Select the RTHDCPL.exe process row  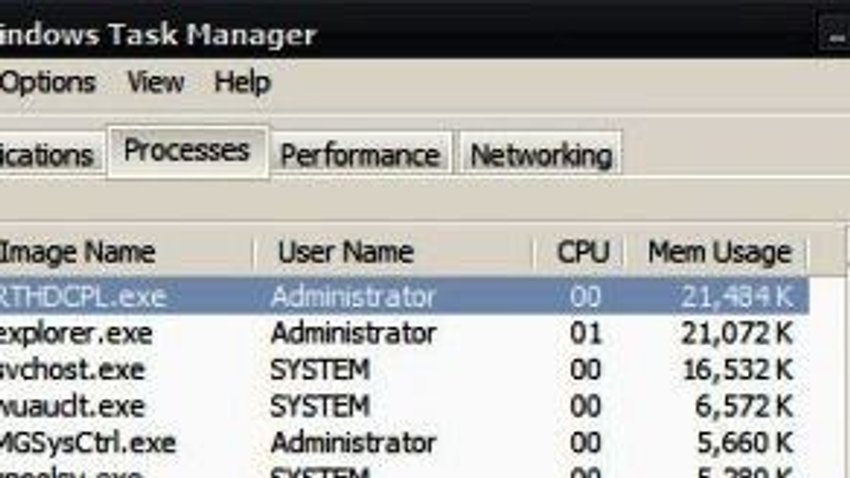pos(404,296)
